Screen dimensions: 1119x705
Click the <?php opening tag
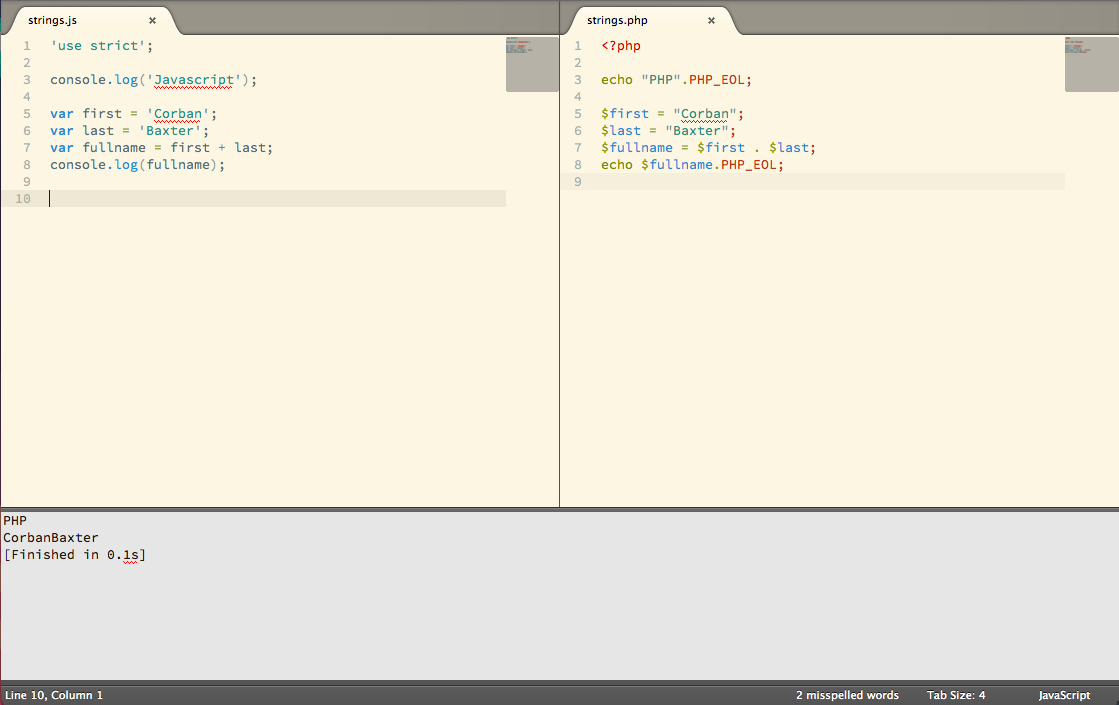coord(621,46)
